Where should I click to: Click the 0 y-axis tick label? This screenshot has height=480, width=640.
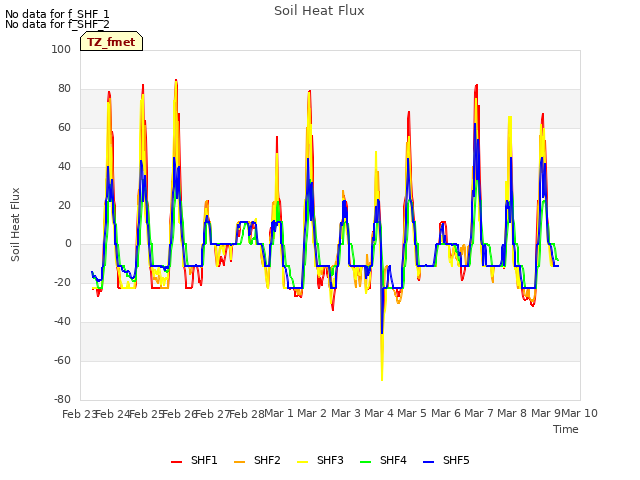68,244
